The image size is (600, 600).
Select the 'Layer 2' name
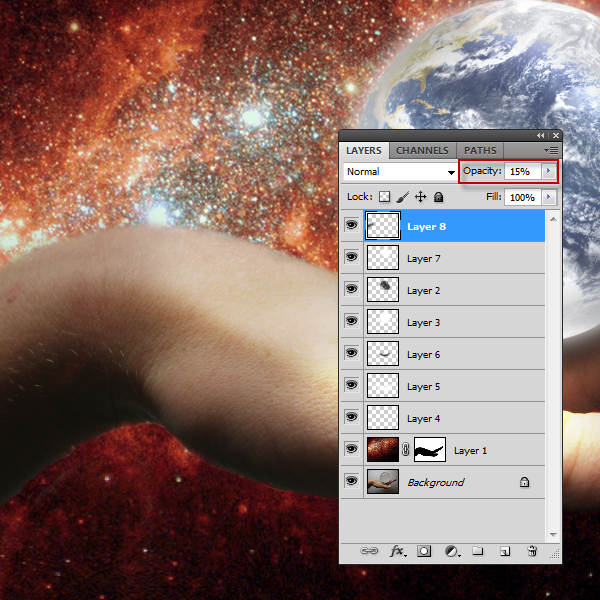pos(424,290)
